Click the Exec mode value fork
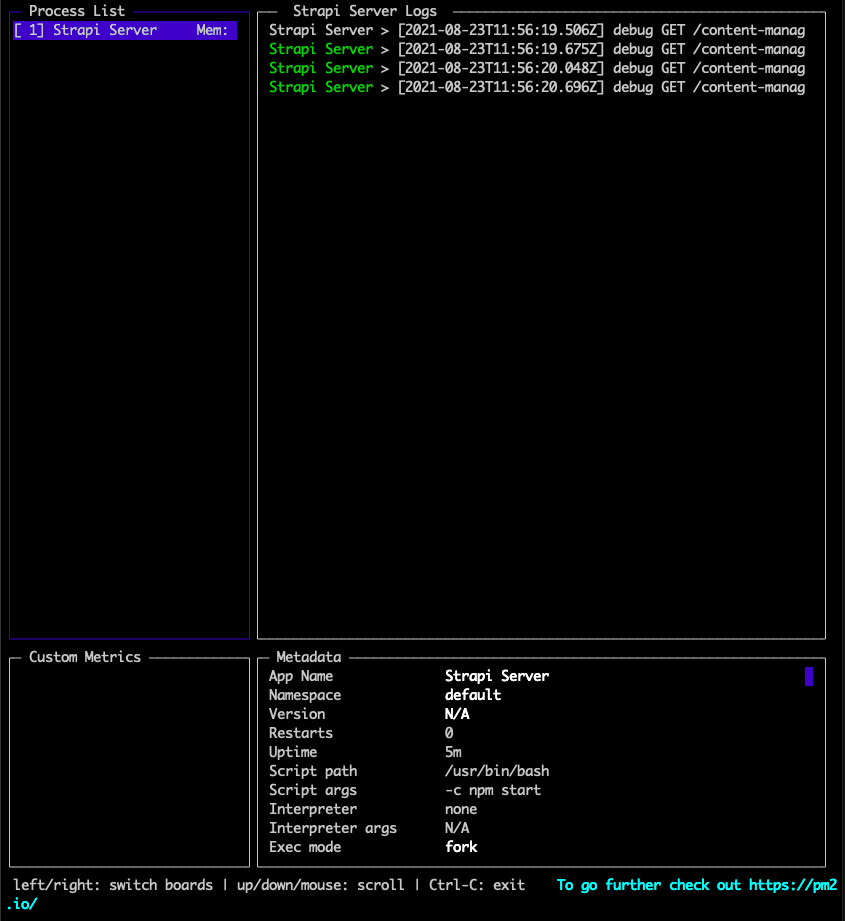Screen dimensions: 845x921 click(x=461, y=847)
